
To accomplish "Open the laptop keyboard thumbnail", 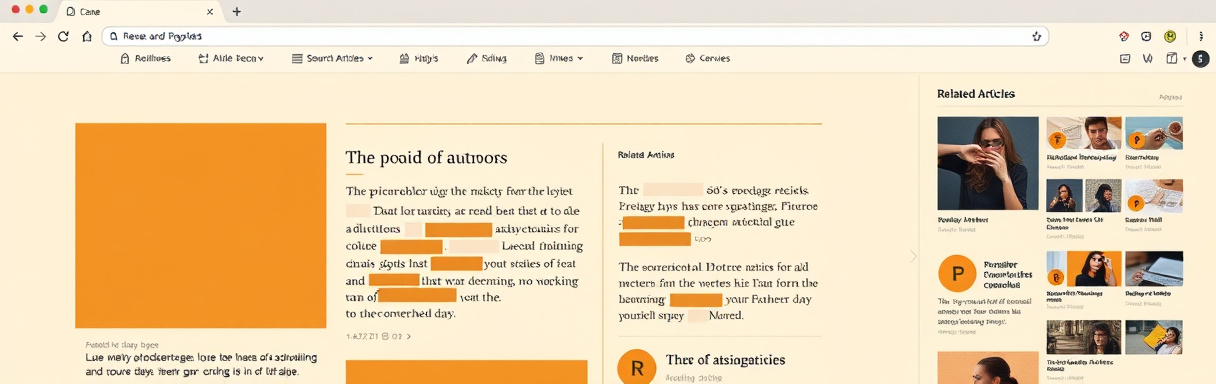I will tap(1154, 268).
